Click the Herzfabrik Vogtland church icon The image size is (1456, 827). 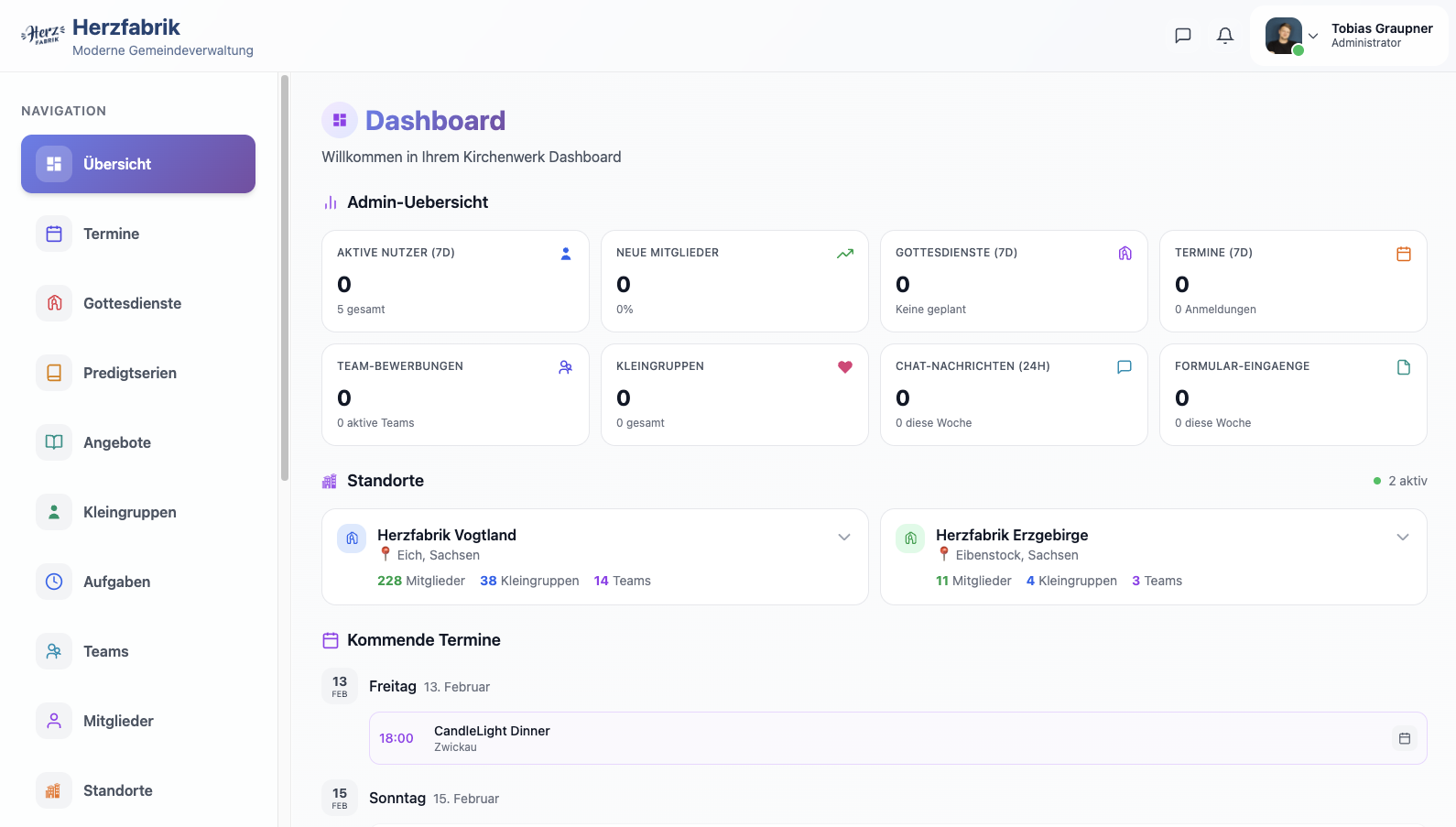[x=352, y=539]
